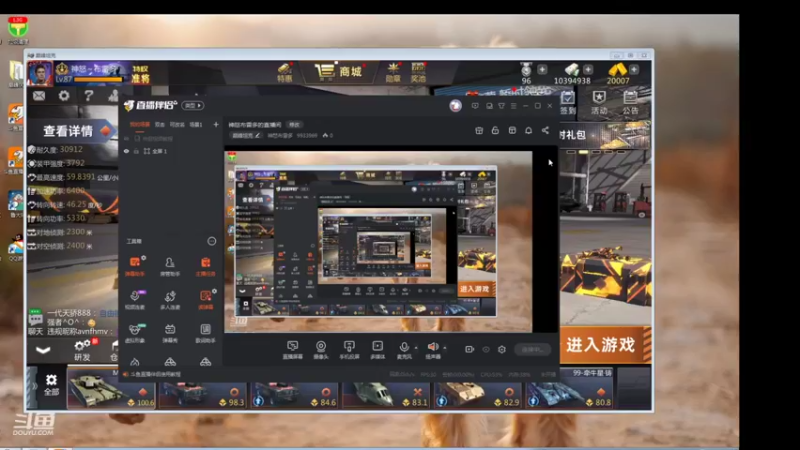Mute the microphone in the streaming toolbar
The height and width of the screenshot is (450, 800).
(x=404, y=349)
